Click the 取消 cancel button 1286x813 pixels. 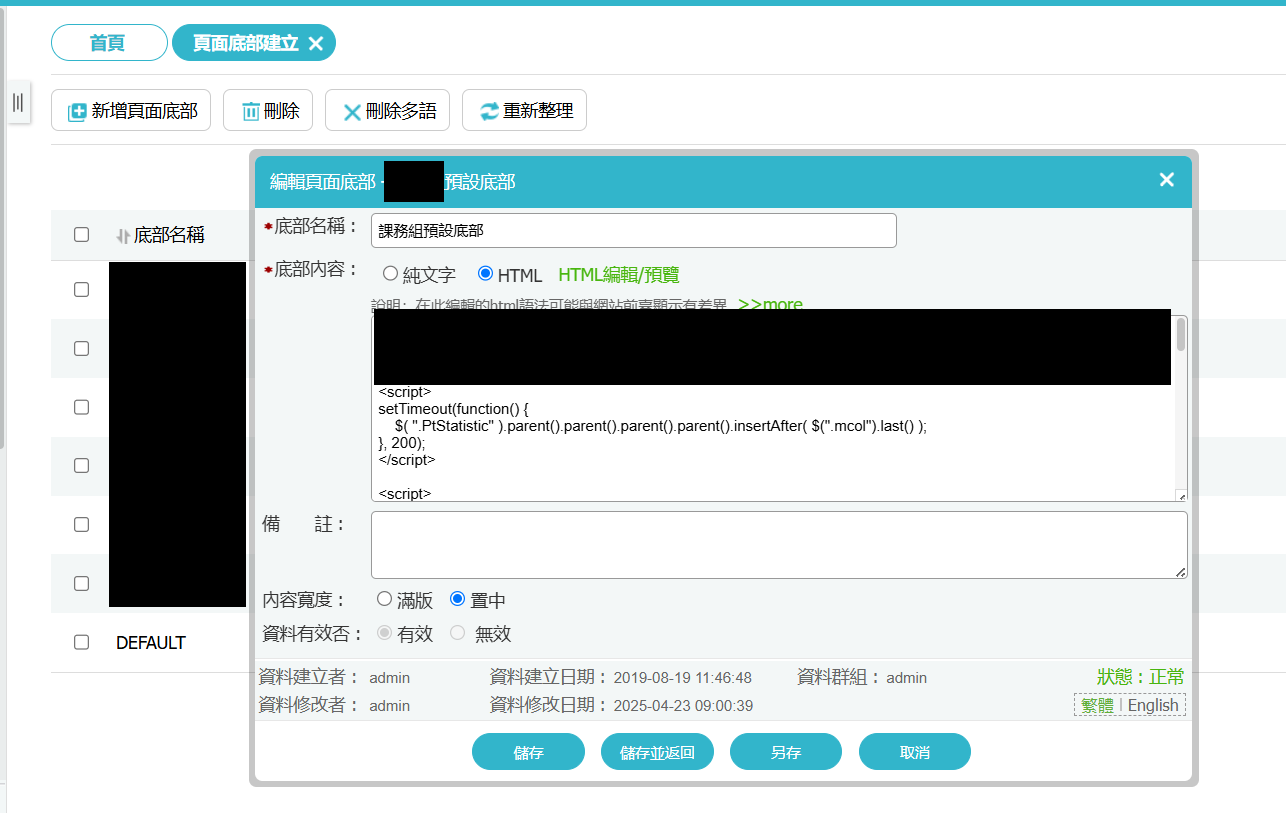[915, 752]
